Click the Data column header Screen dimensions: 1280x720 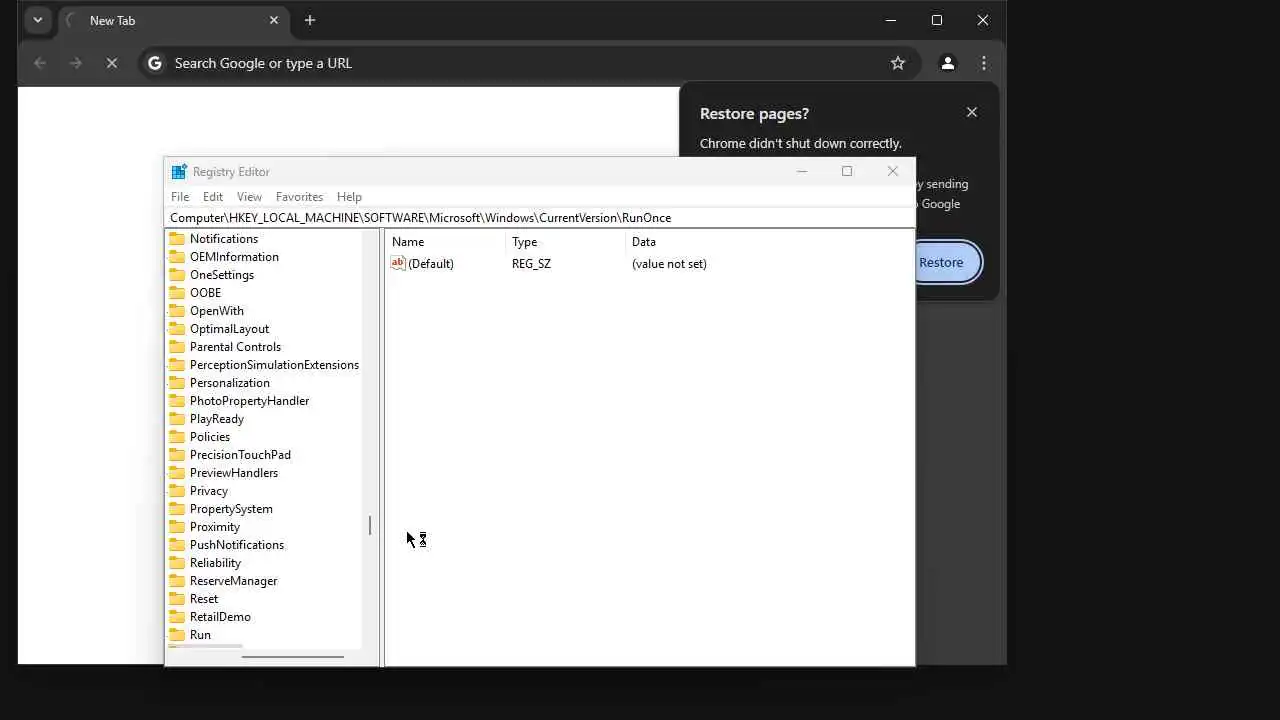click(770, 242)
